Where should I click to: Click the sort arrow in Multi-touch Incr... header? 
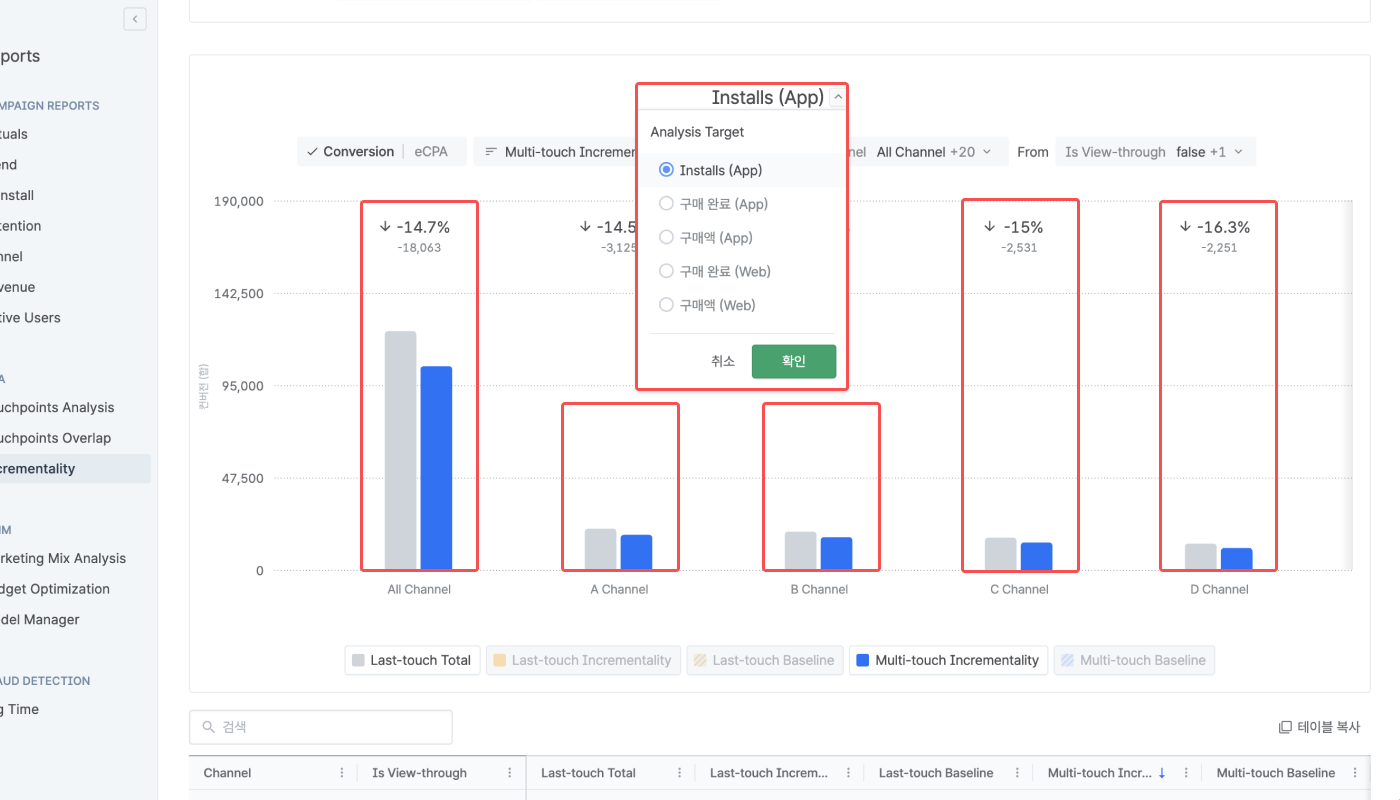click(x=1162, y=773)
